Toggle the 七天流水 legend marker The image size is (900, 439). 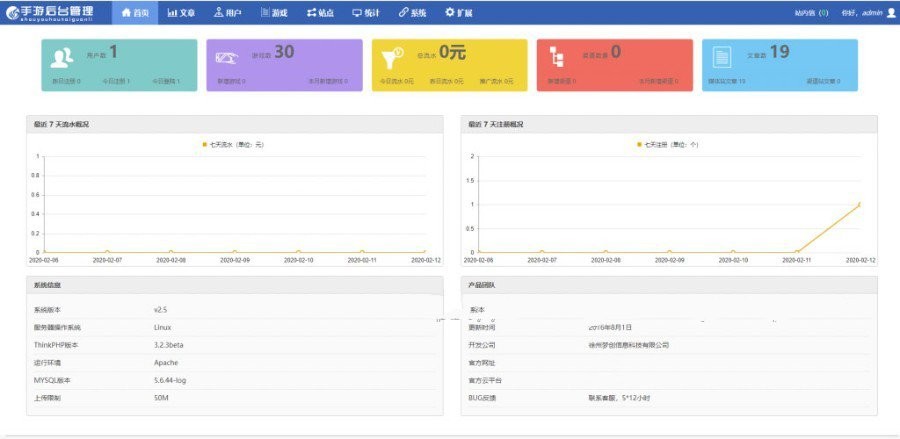pos(204,145)
